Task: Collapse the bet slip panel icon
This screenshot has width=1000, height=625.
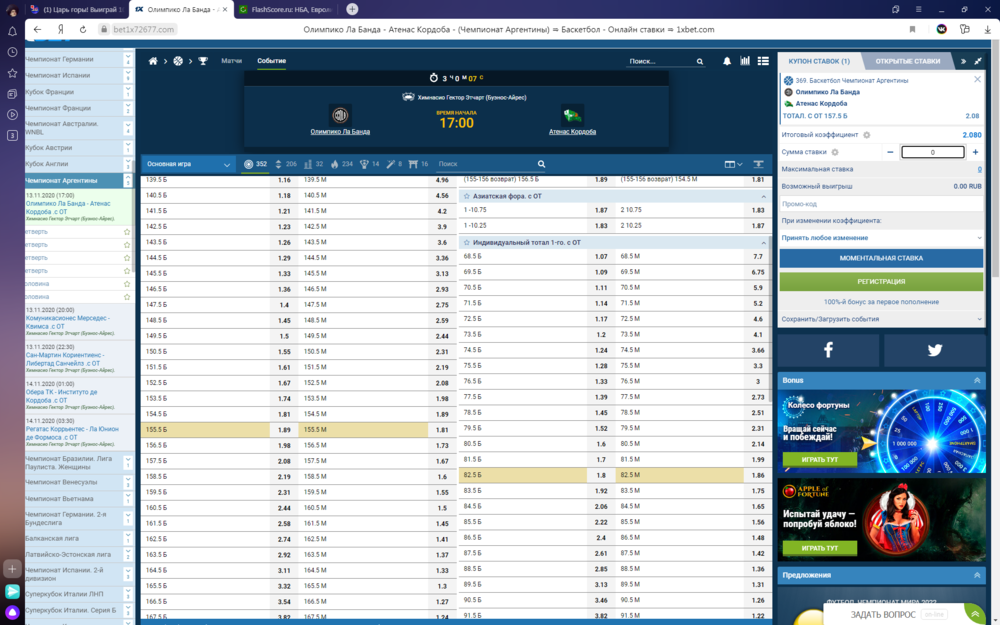Action: click(x=978, y=61)
